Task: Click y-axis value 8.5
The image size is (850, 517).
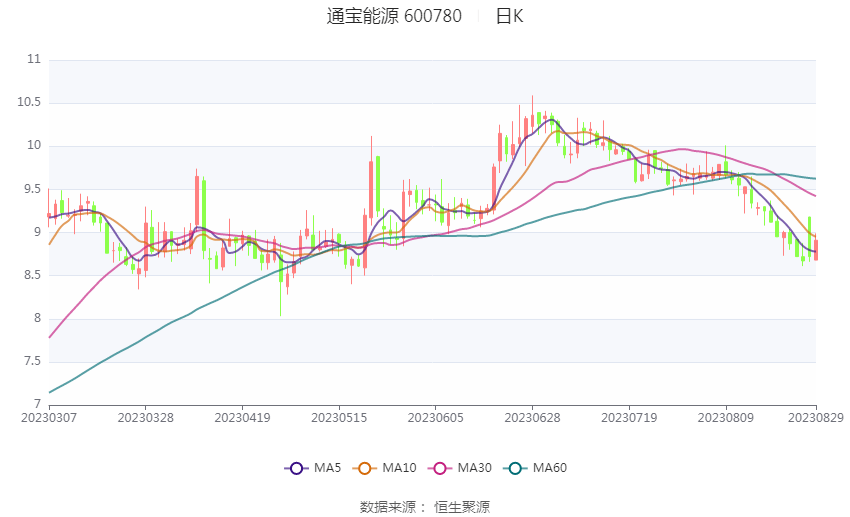Action: [32, 275]
